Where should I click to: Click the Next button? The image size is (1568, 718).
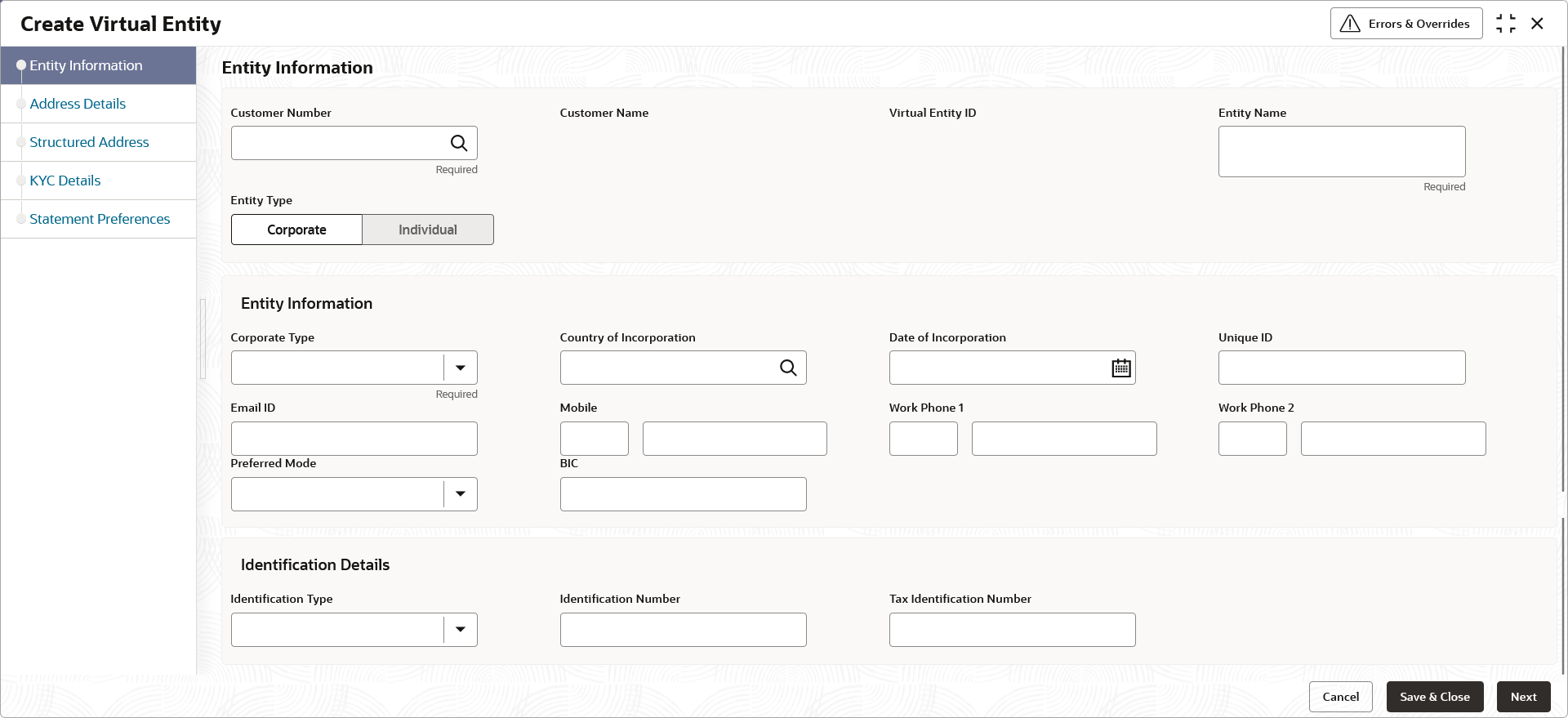click(1523, 697)
